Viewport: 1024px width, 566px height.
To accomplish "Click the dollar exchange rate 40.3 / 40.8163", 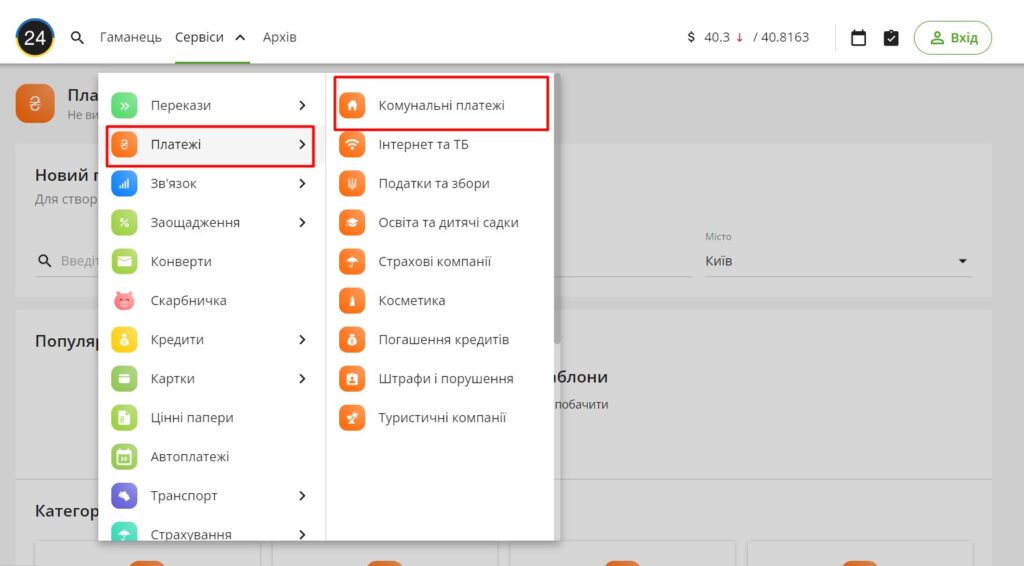I will pos(748,37).
